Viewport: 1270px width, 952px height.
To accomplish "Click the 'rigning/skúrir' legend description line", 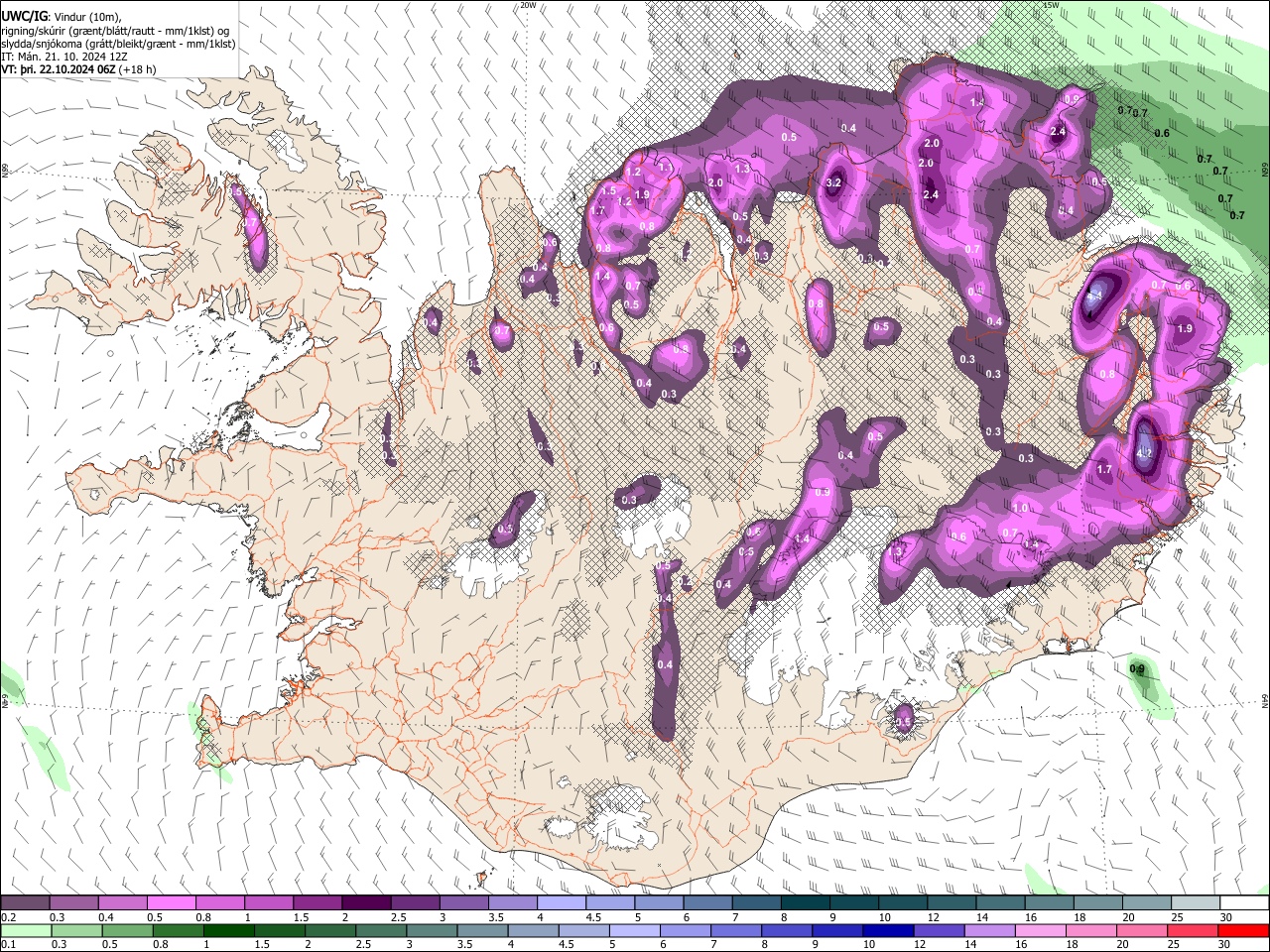I will (115, 31).
